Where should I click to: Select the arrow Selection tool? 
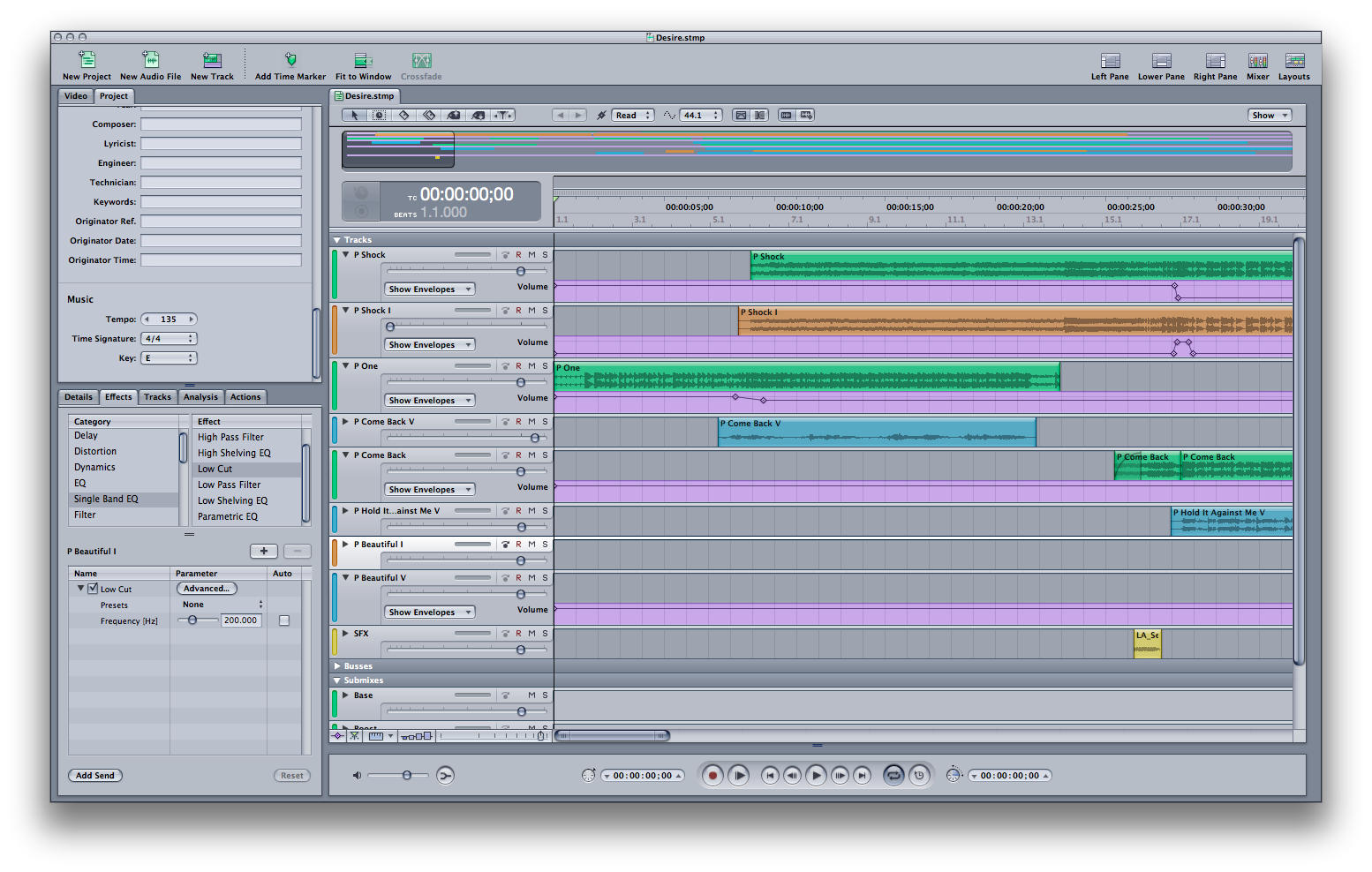click(354, 116)
